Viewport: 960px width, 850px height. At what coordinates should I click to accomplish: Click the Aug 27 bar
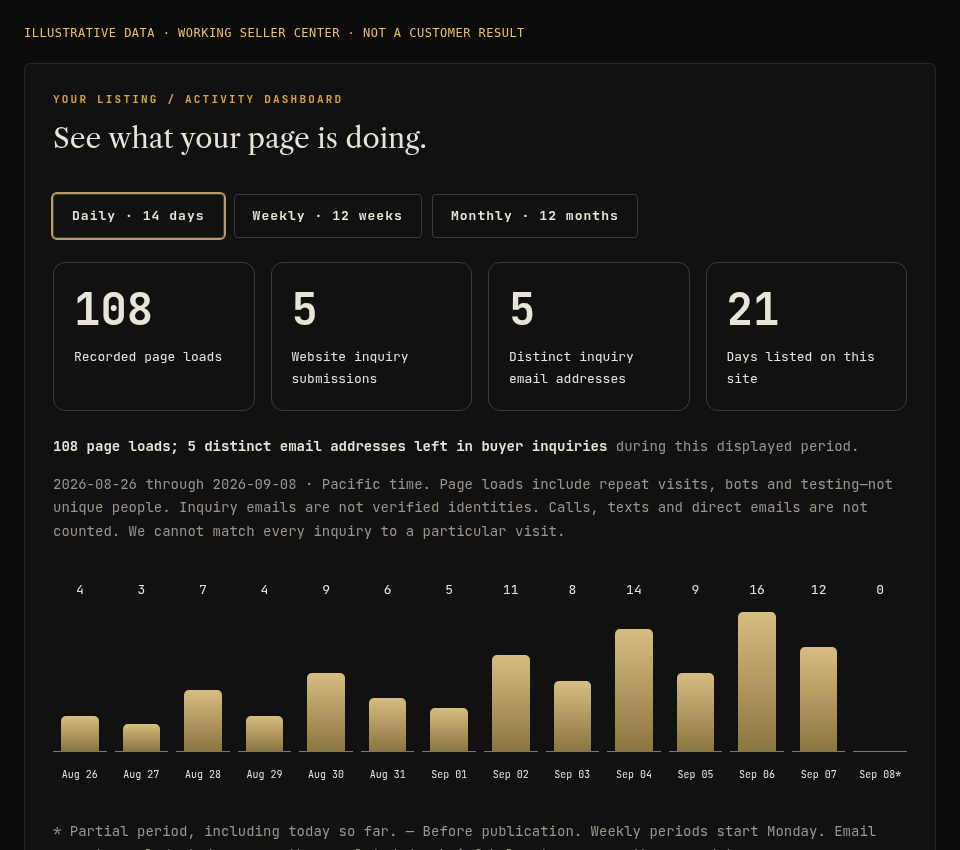point(141,737)
